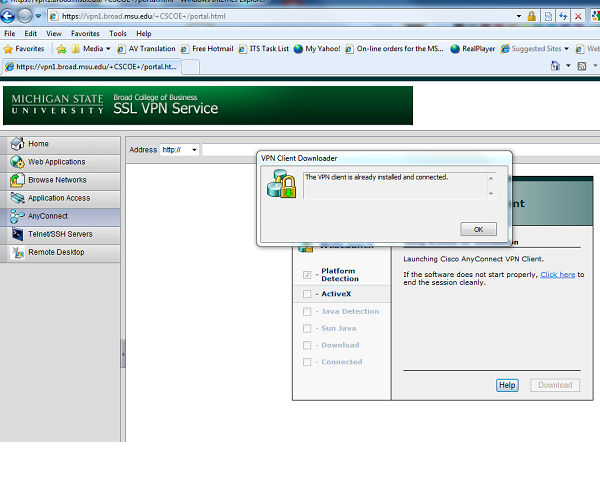
Task: Open the View menu
Action: [x=54, y=34]
